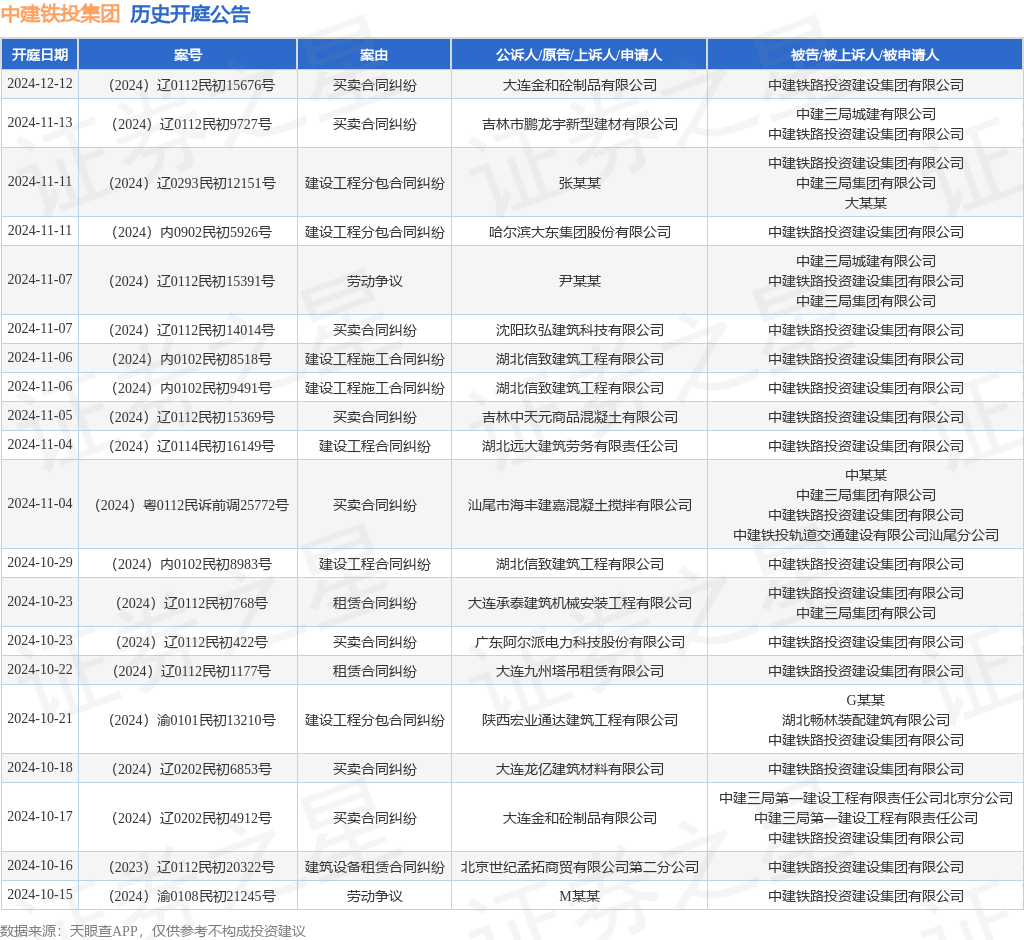Select case number (2024)辽0114民初16149号
Viewport: 1024px width, 940px height.
coord(191,446)
